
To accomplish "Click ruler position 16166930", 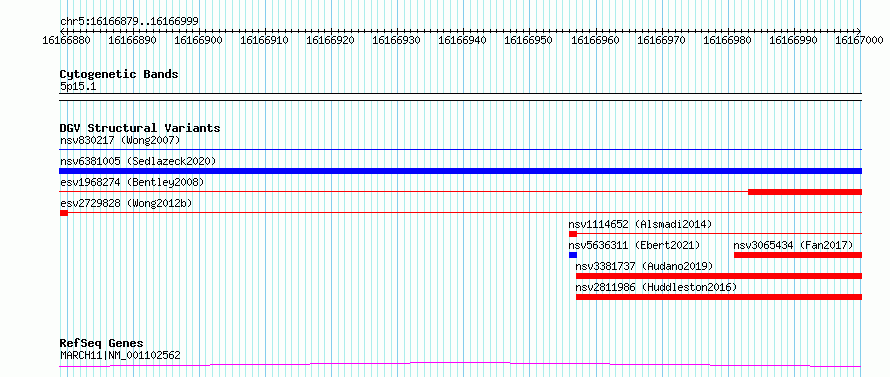I will tap(397, 40).
